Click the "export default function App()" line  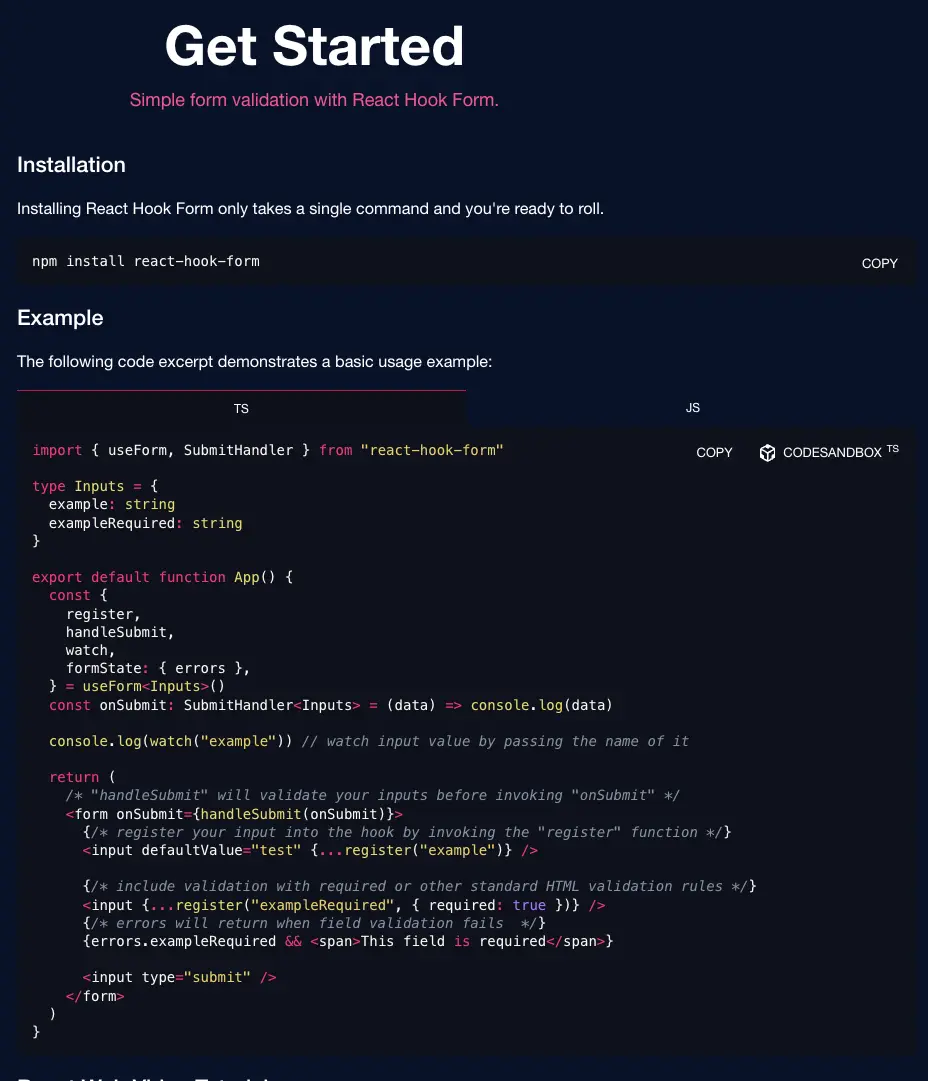tap(161, 577)
